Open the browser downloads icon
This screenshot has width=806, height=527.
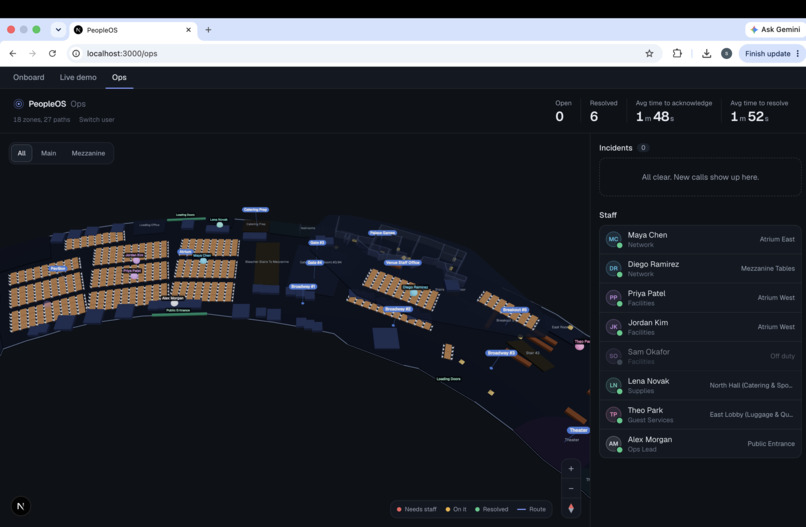[x=706, y=53]
